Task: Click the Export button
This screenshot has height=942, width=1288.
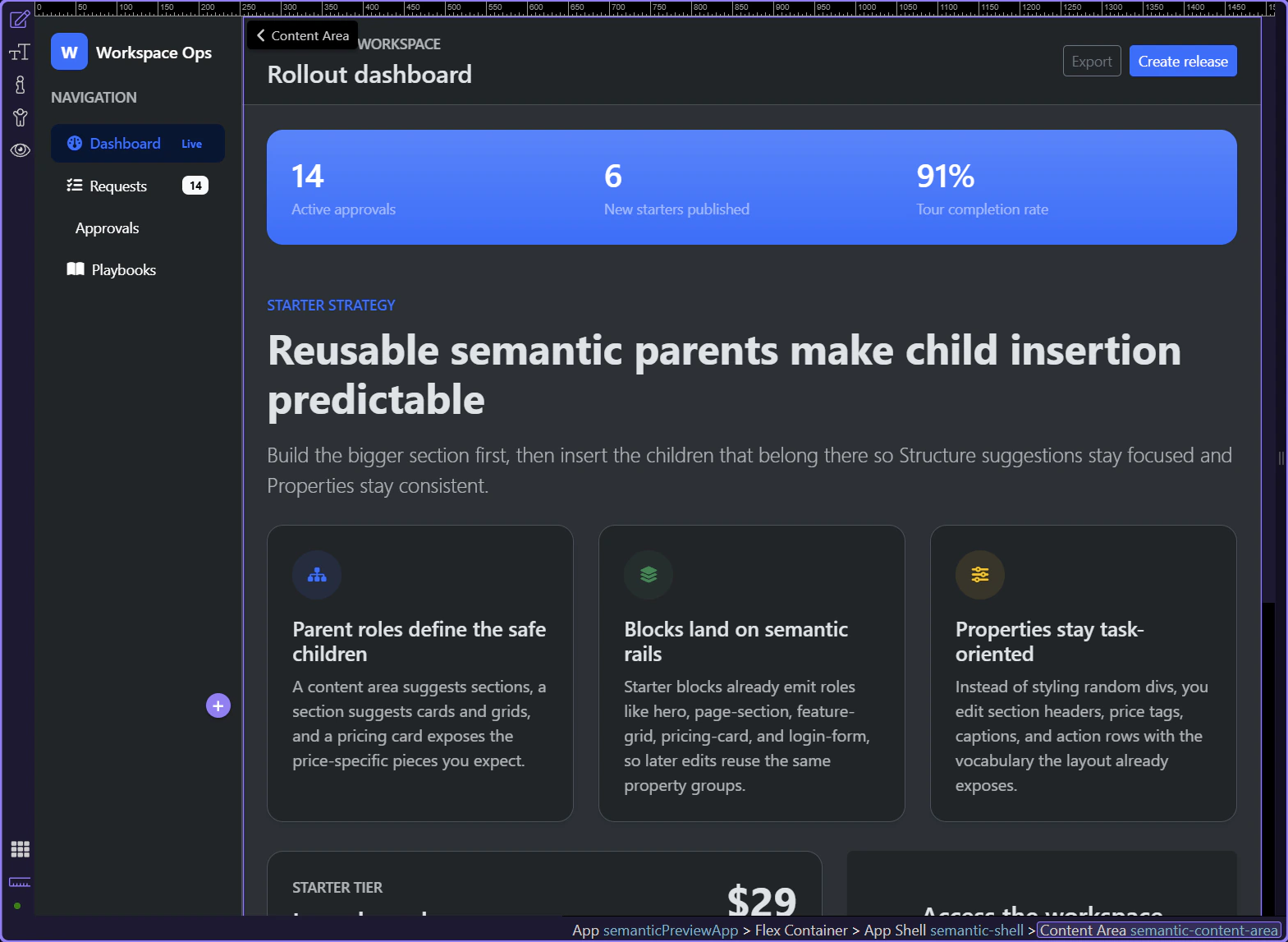Action: coord(1091,62)
